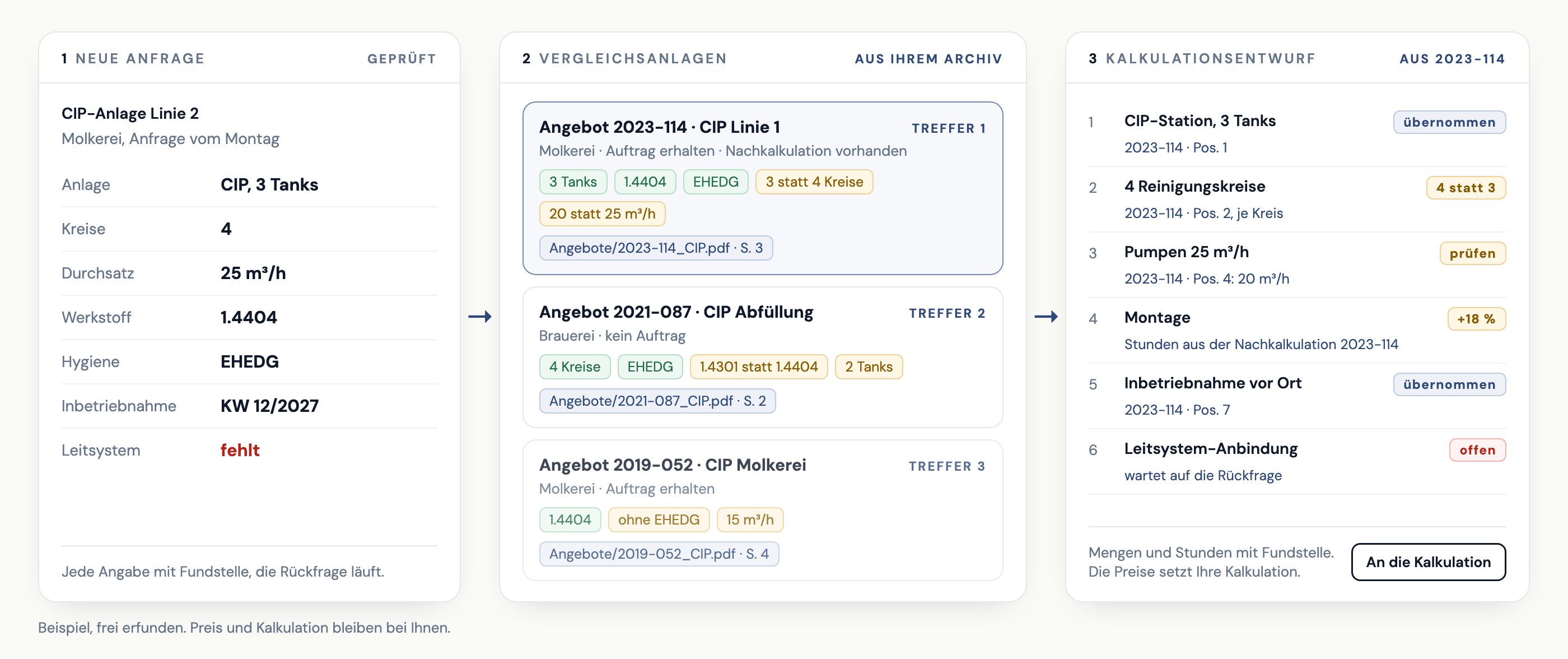Click the Hygiene value 'EHEDG' in the request

tap(250, 361)
